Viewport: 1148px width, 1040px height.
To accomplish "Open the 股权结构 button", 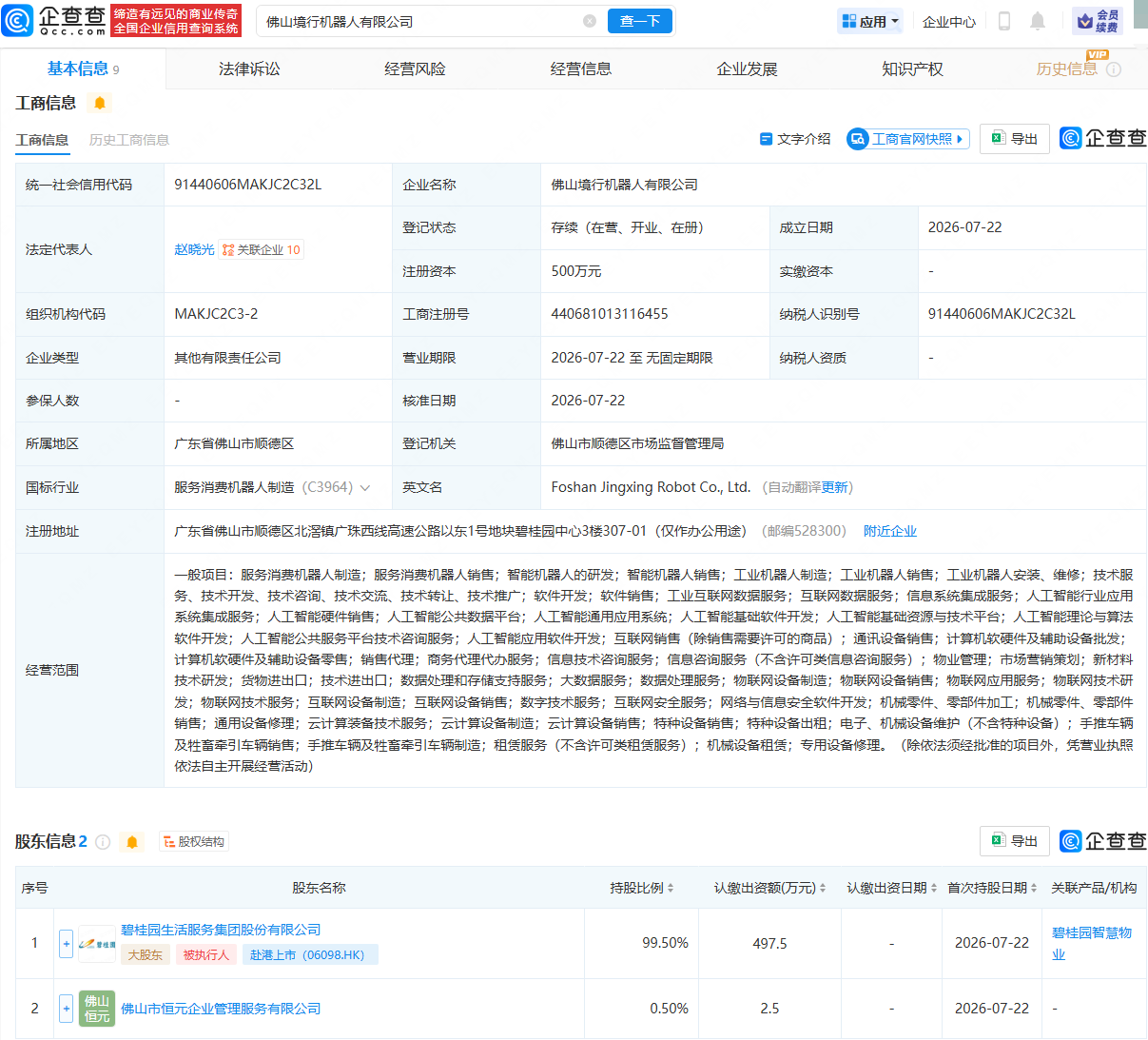I will click(194, 841).
